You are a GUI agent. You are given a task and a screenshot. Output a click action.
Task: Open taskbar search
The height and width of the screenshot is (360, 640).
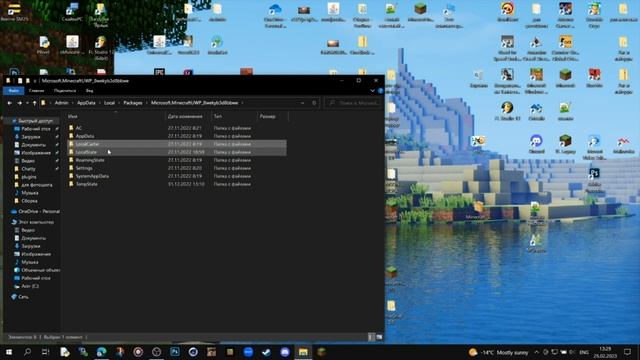(27, 352)
